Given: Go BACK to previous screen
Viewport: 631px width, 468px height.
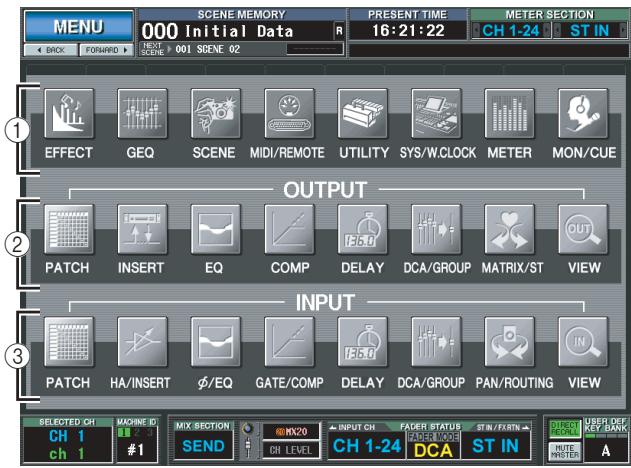Looking at the screenshot, I should pos(51,50).
